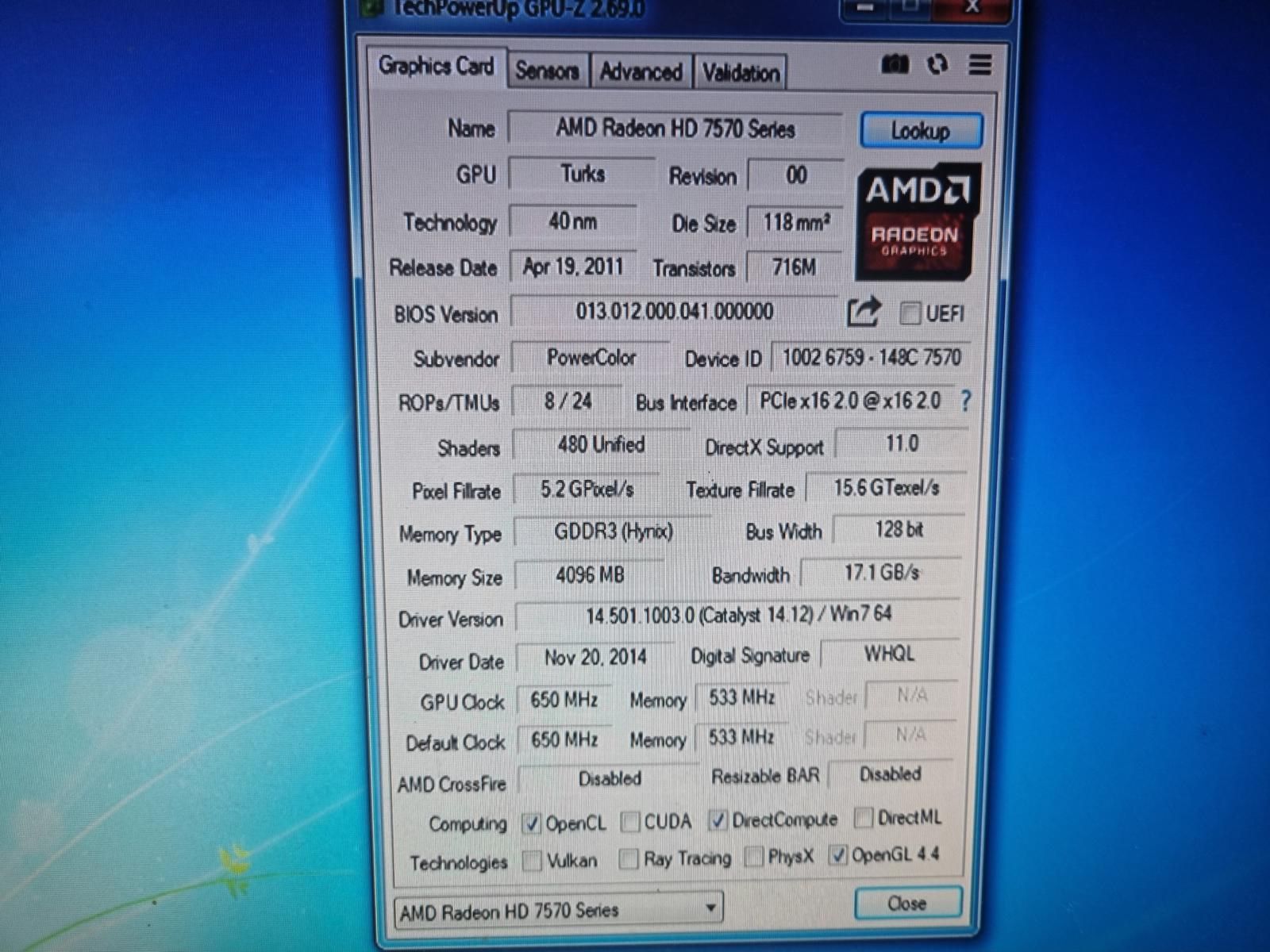Click the Release Date Apr 19, 2011
The height and width of the screenshot is (952, 1270).
pyautogui.click(x=573, y=267)
